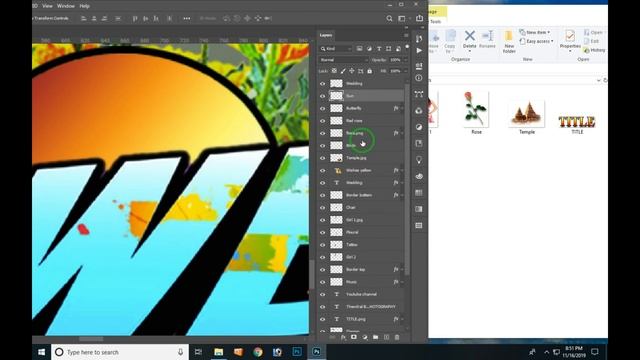Click Properties in File Explorer ribbon
This screenshot has height=360, width=640.
click(x=570, y=41)
